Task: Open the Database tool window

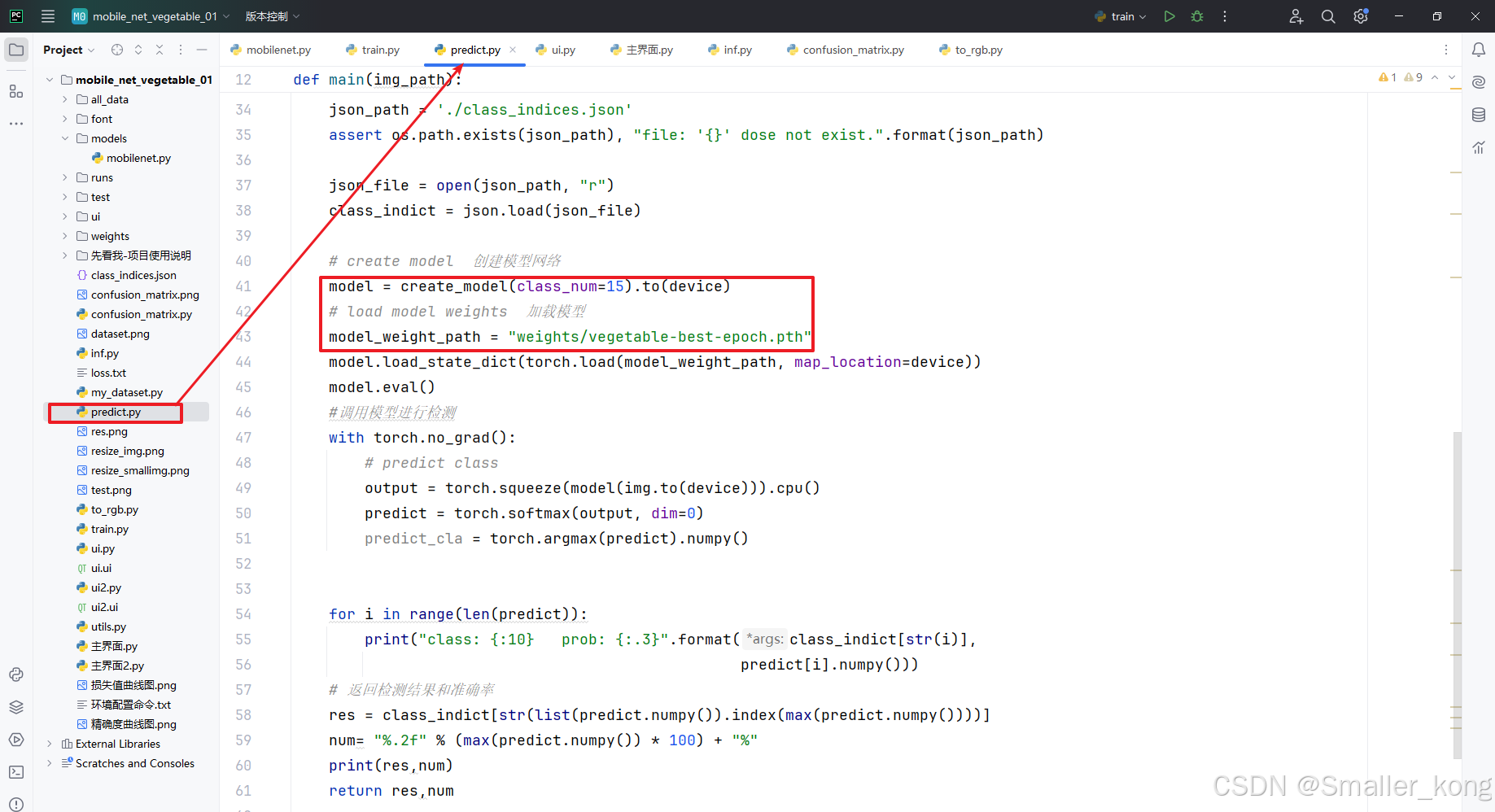Action: tap(1479, 115)
